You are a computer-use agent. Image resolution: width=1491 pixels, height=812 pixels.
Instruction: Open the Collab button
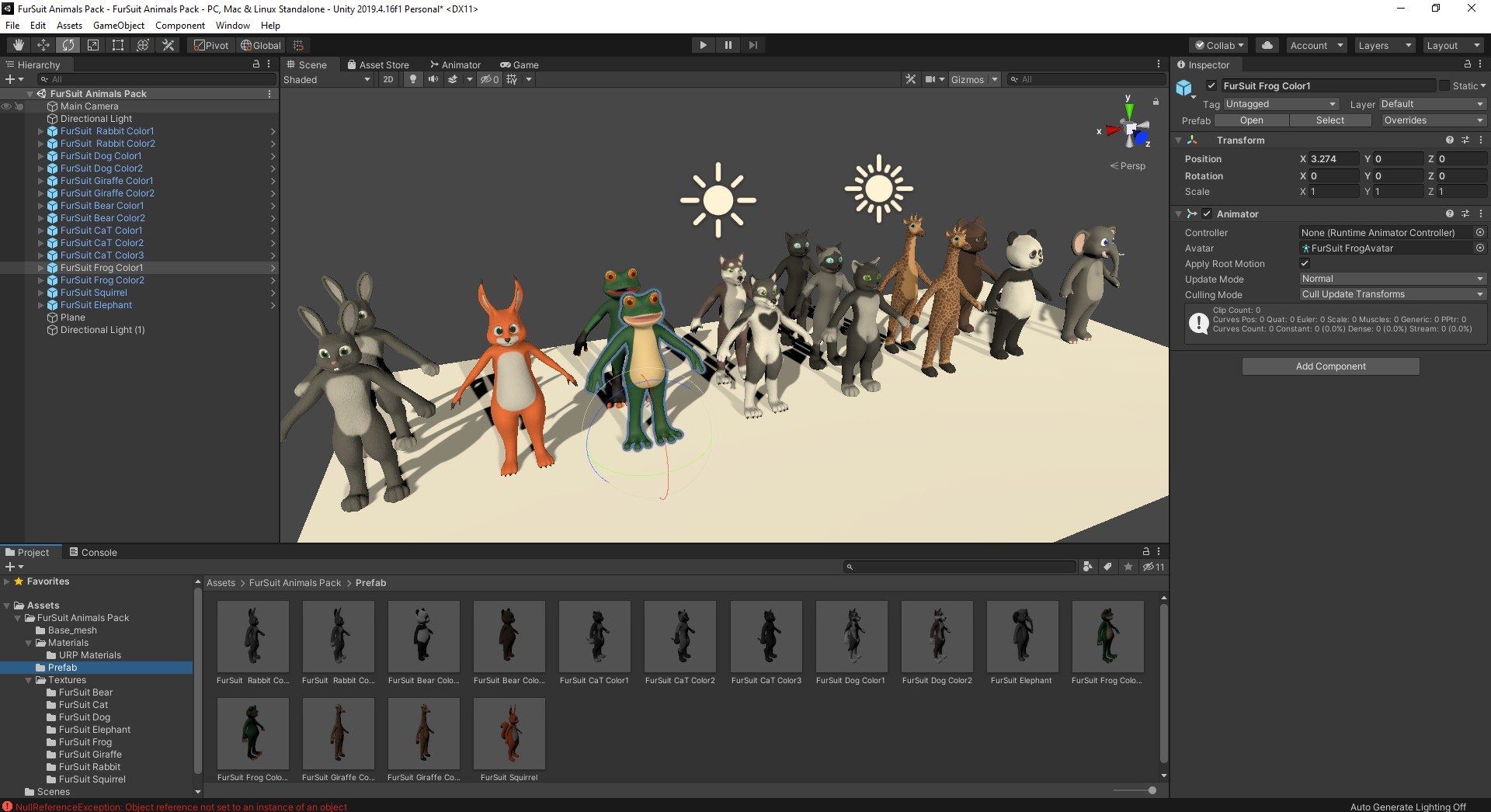[1218, 45]
